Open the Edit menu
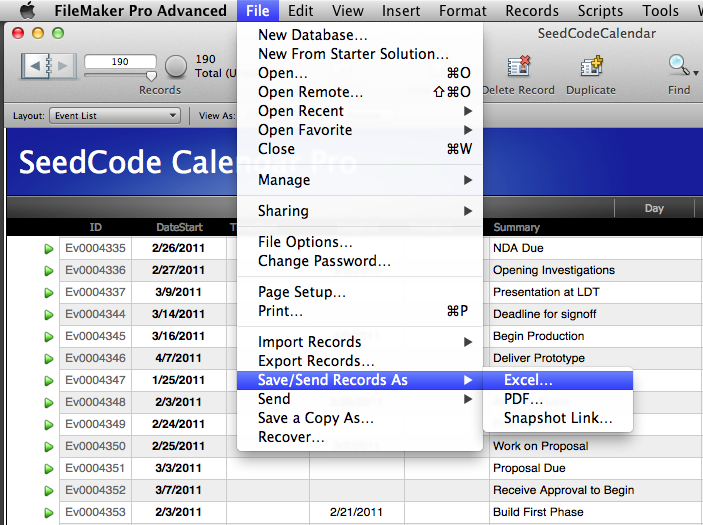This screenshot has width=703, height=525. (300, 10)
